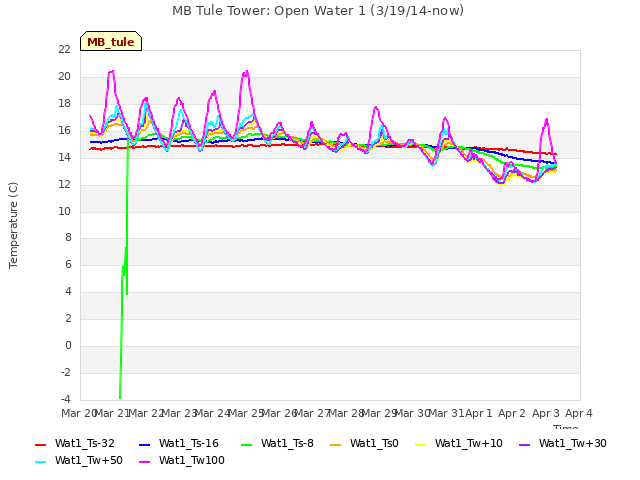Click the Mar 20 x-axis tick label

[x=79, y=413]
